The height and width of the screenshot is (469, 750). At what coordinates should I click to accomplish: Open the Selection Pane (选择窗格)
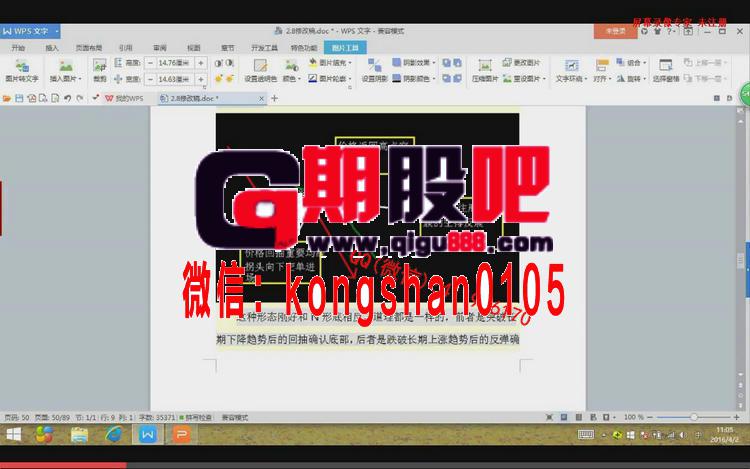tap(665, 70)
